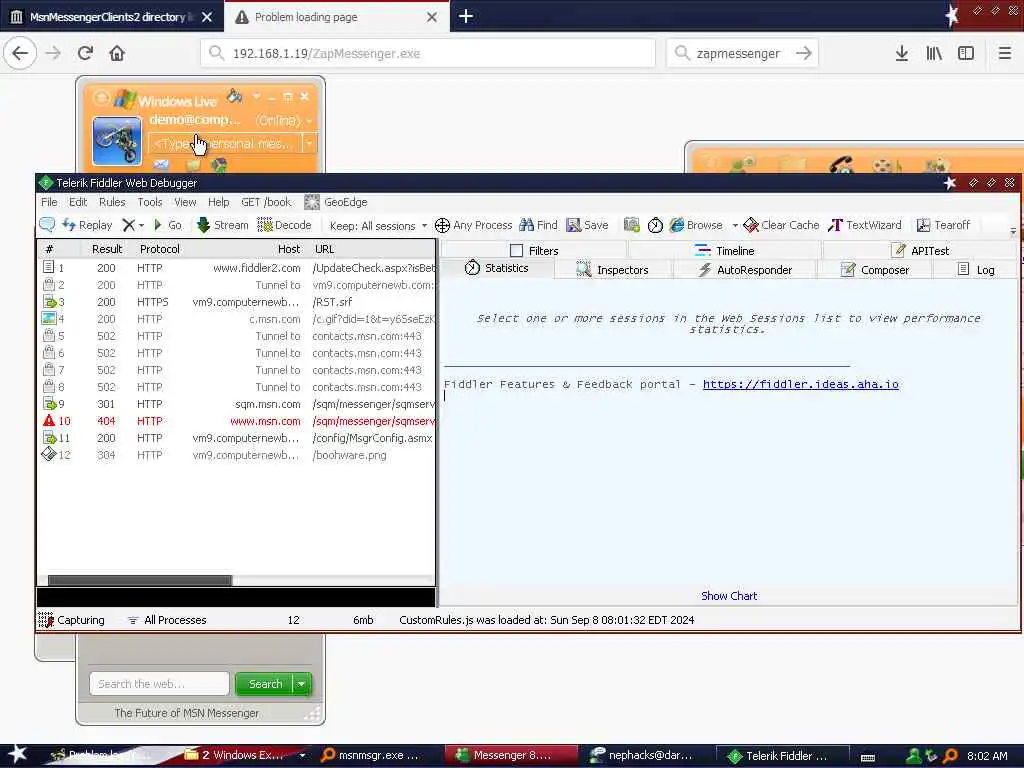Switch to the Inspectors tab
The width and height of the screenshot is (1024, 768).
(x=613, y=269)
